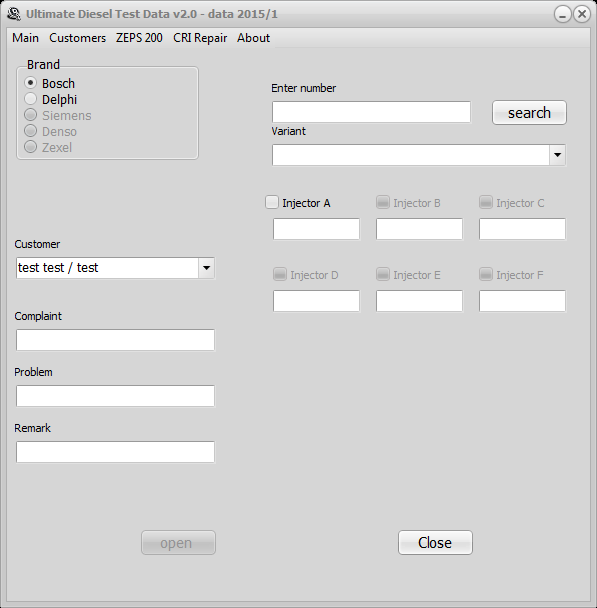This screenshot has width=597, height=608.
Task: Open the Customers menu
Action: [x=78, y=38]
